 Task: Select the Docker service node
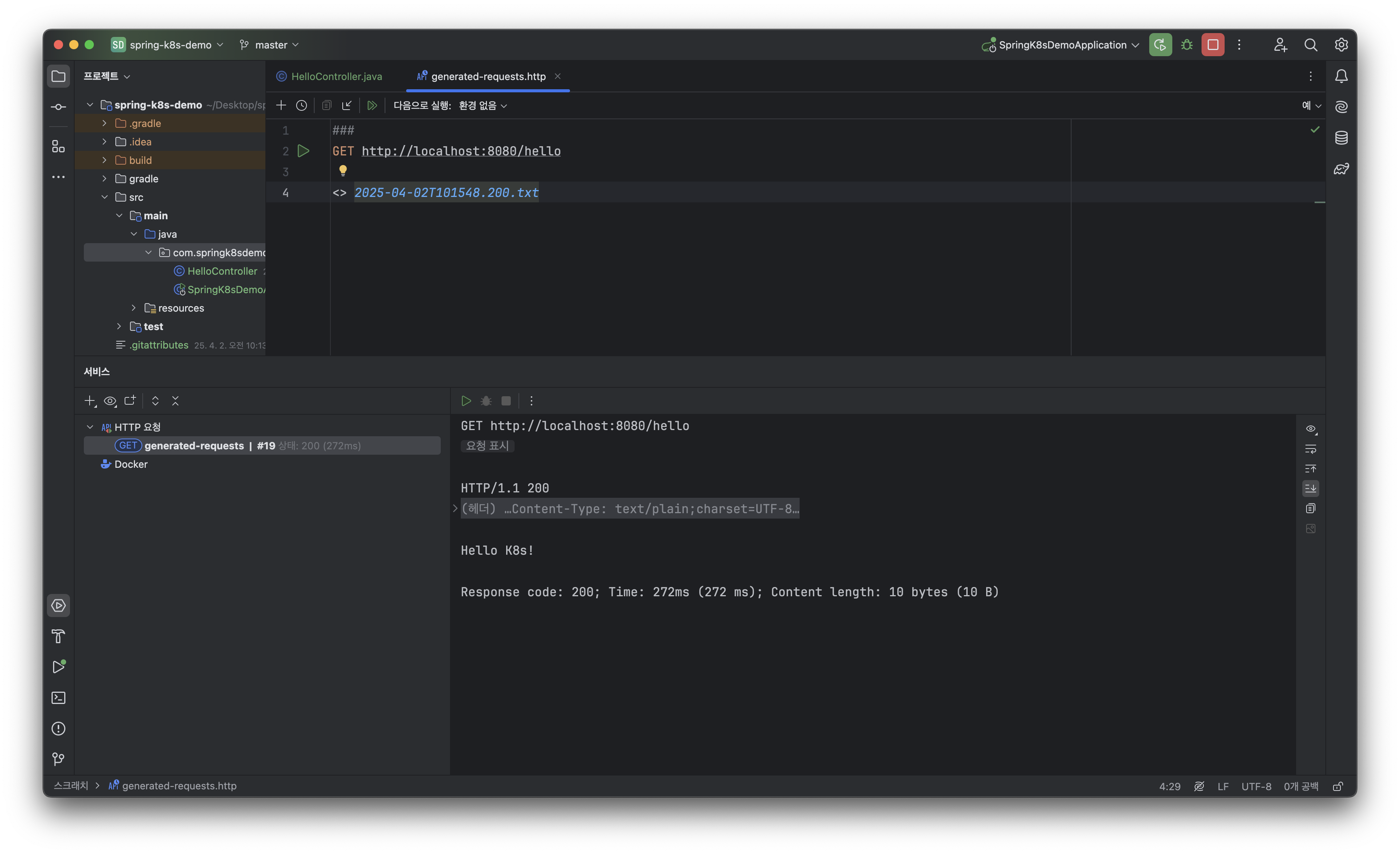click(x=131, y=464)
